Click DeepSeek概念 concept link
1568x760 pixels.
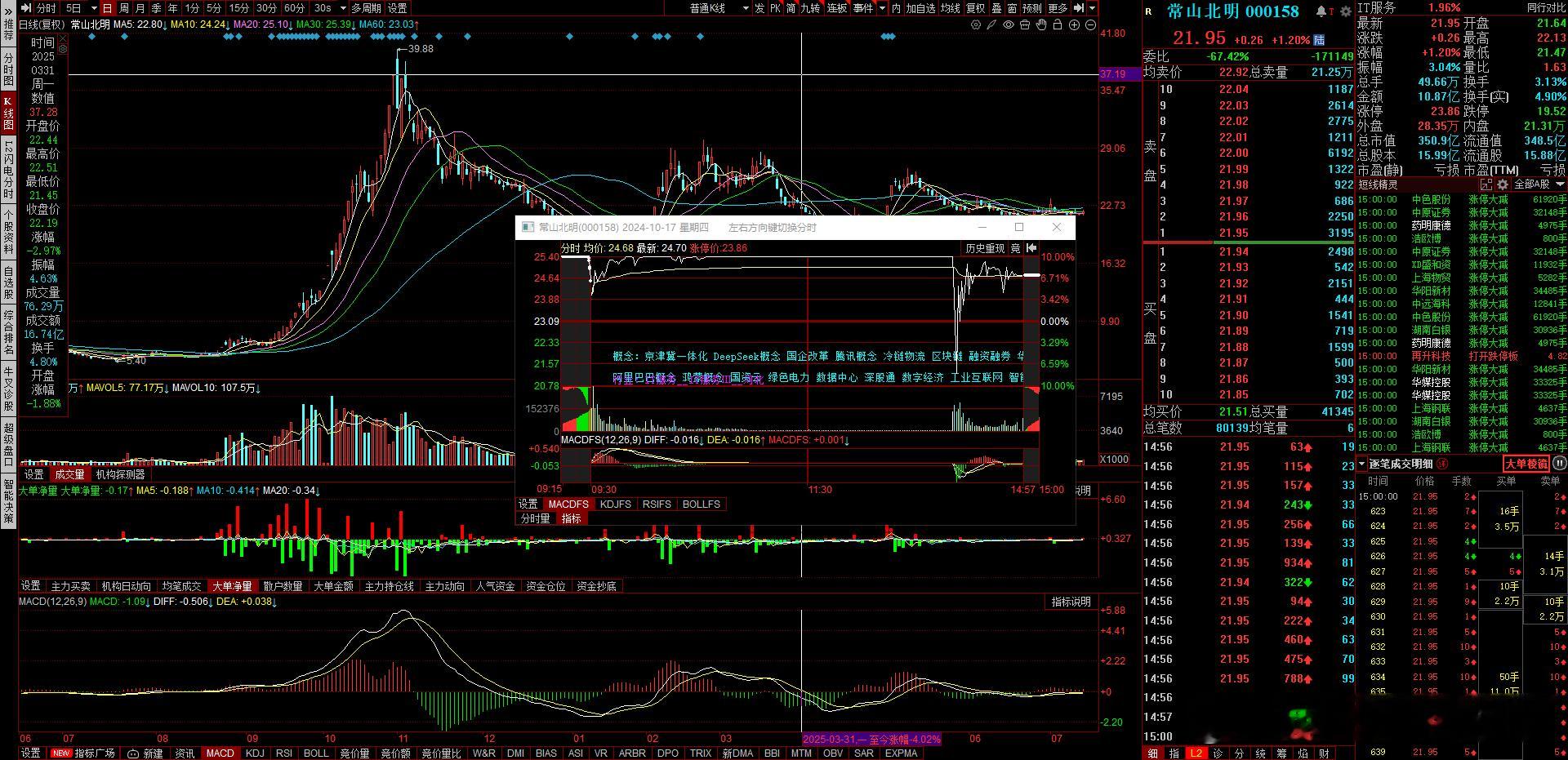(x=746, y=357)
